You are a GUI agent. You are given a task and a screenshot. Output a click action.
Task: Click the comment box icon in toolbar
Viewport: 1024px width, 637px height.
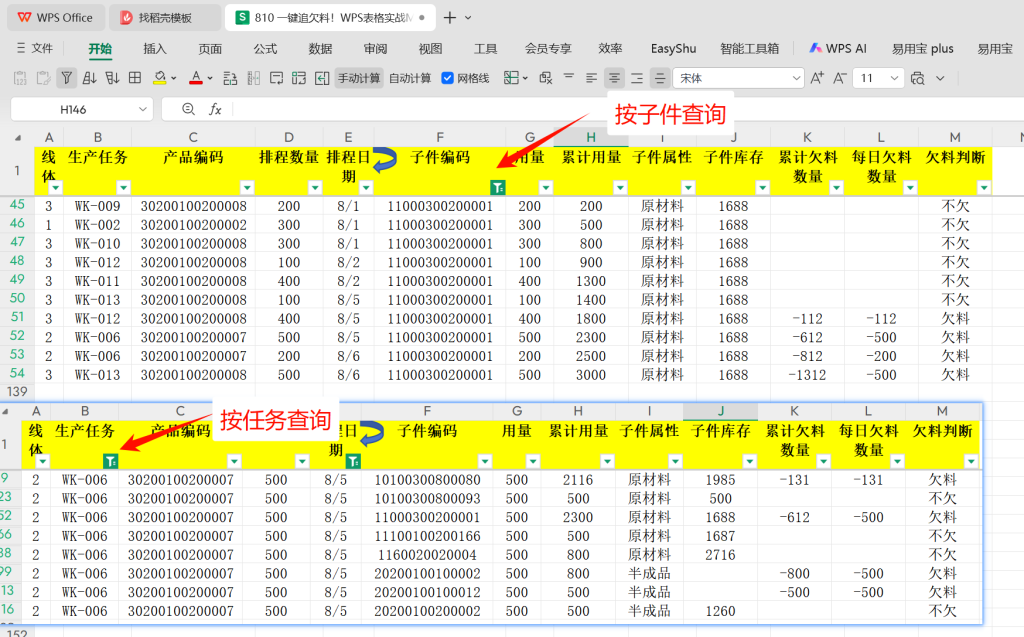tap(276, 78)
